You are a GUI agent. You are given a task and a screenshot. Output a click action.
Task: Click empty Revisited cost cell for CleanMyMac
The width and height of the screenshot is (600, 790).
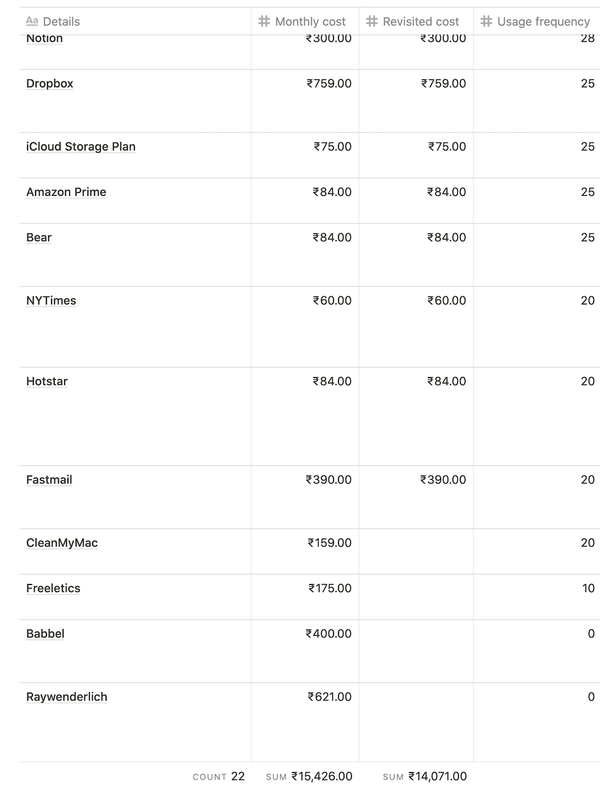point(416,551)
